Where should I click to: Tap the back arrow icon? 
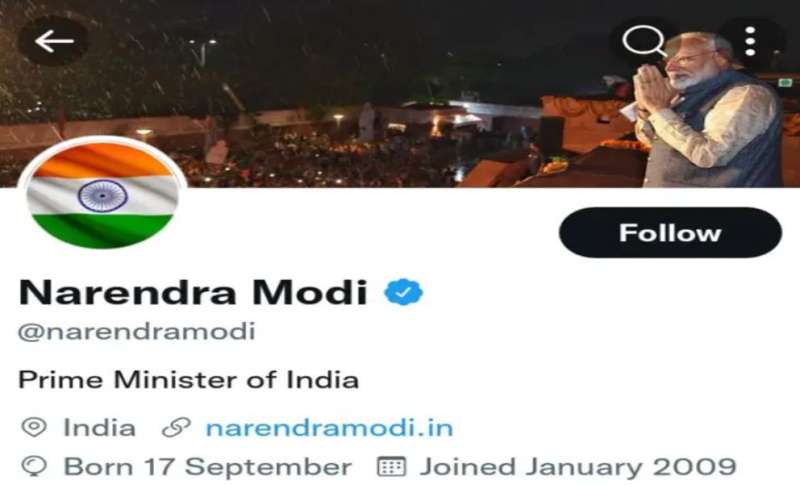point(54,41)
